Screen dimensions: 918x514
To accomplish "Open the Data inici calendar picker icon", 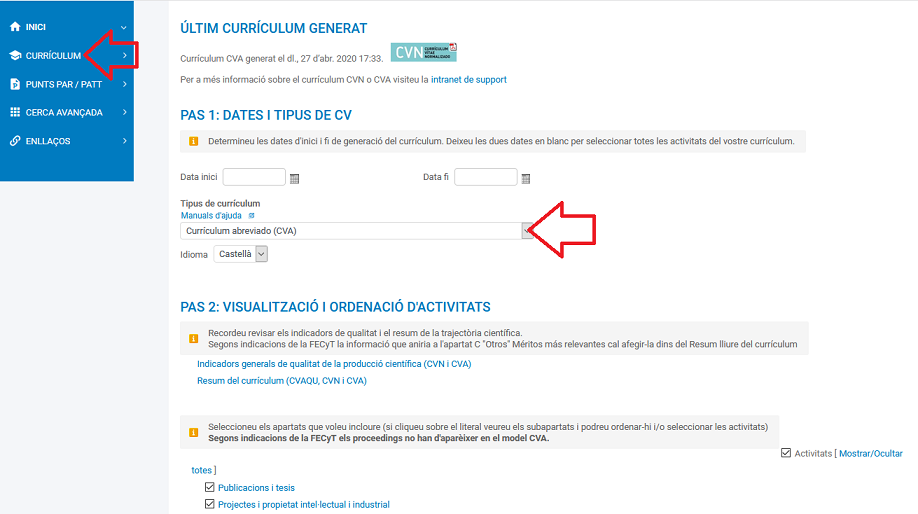I will click(294, 179).
